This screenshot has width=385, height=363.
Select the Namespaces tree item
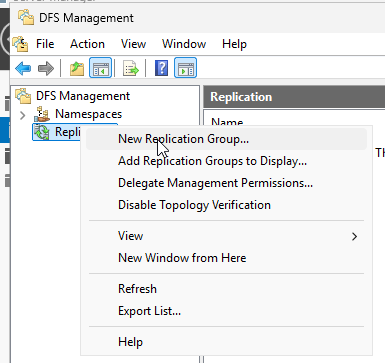pyautogui.click(x=88, y=114)
